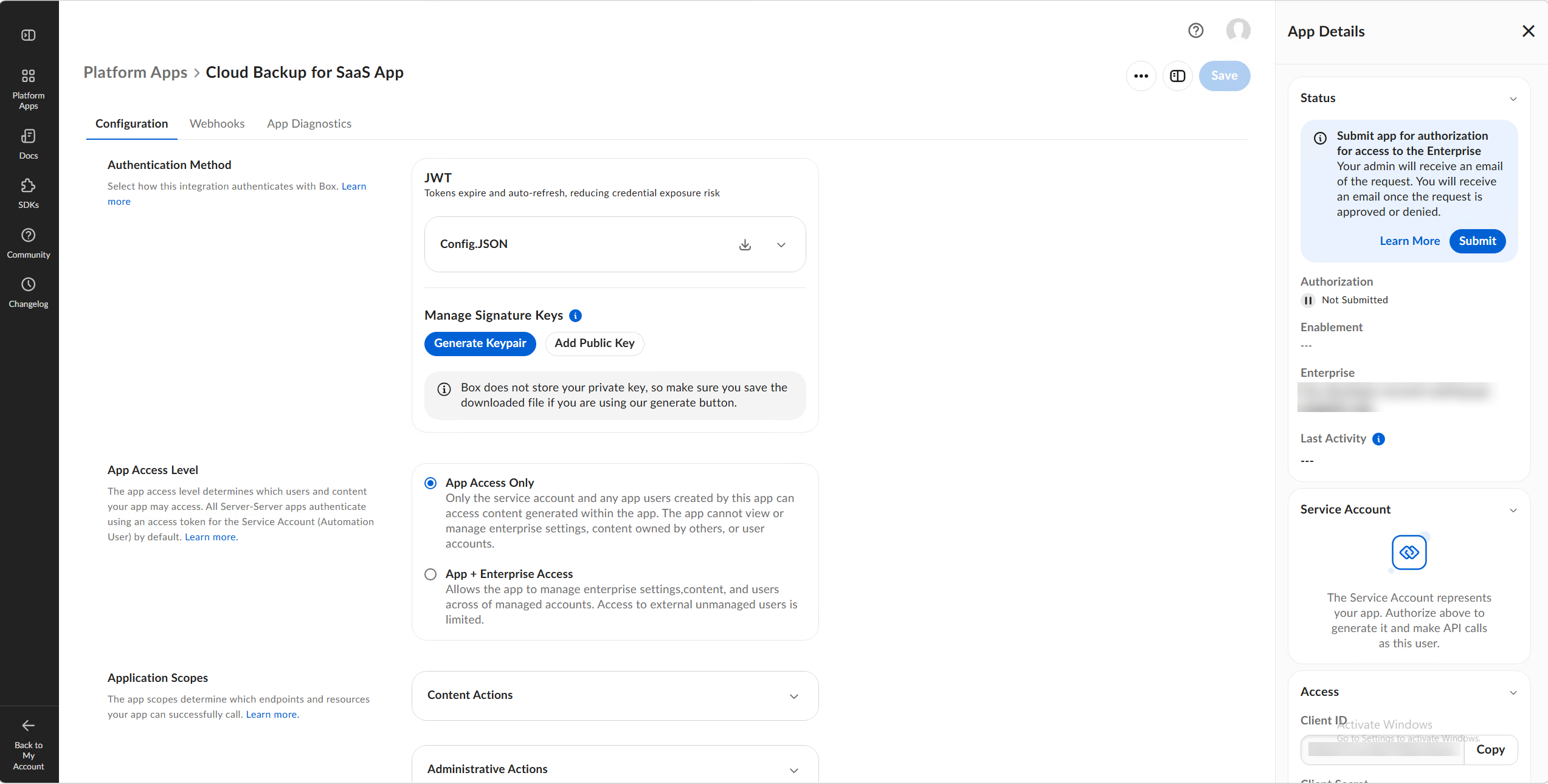Viewport: 1548px width, 784px height.
Task: Toggle the App Details side panel icon
Action: (1178, 76)
